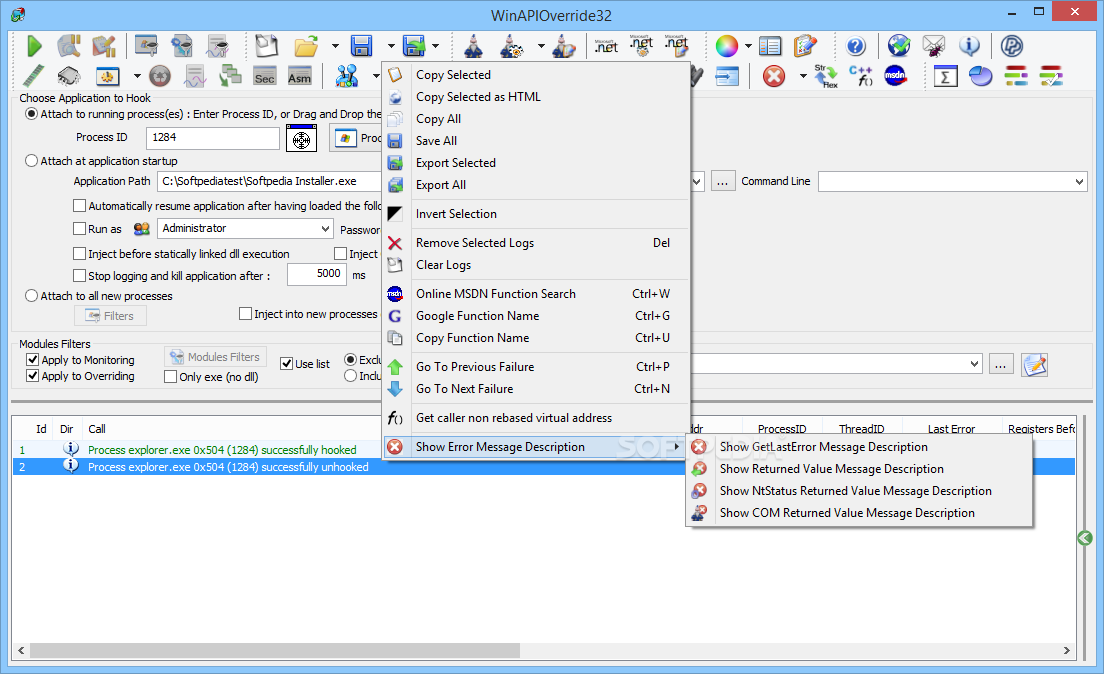Click the blue info bubble About icon
The width and height of the screenshot is (1104, 674).
[x=970, y=46]
